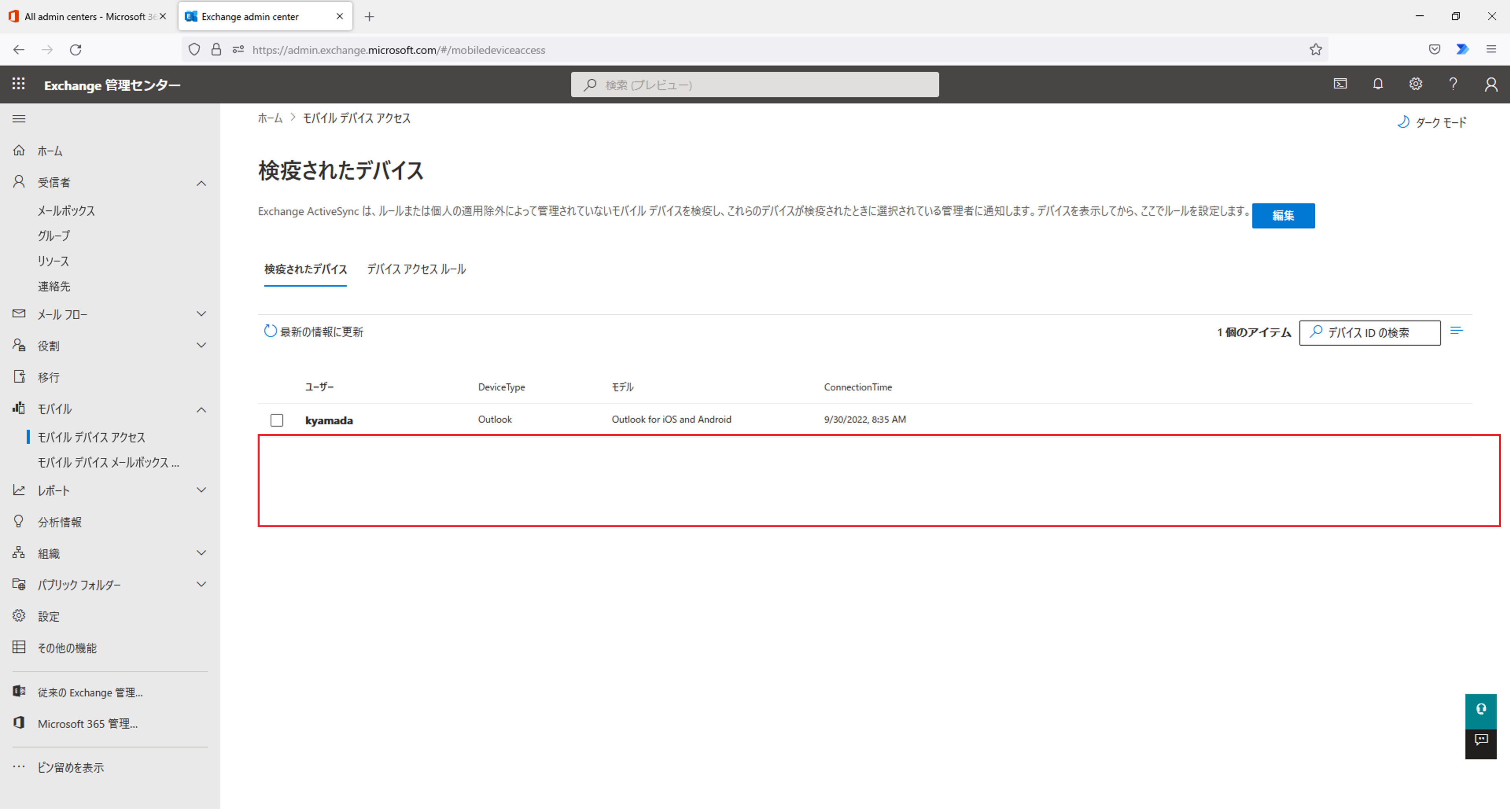Open the list filter options icon

1456,331
